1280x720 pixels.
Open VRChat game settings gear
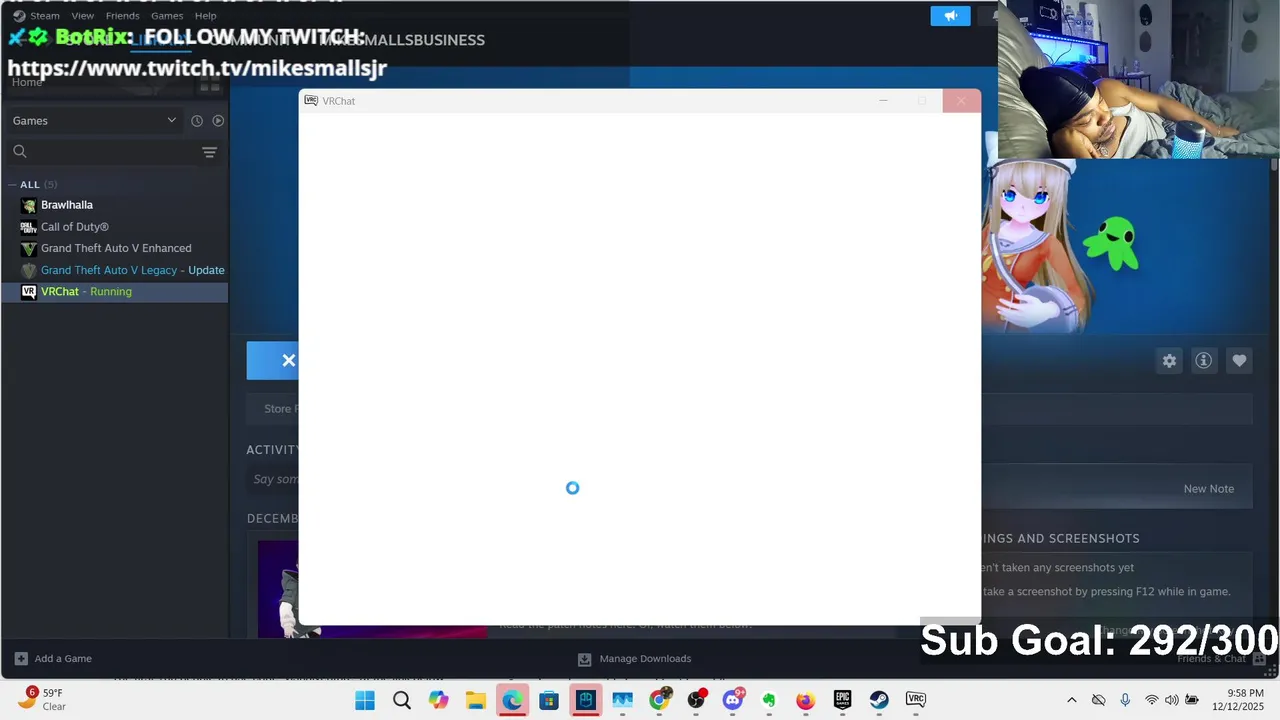click(x=1169, y=361)
